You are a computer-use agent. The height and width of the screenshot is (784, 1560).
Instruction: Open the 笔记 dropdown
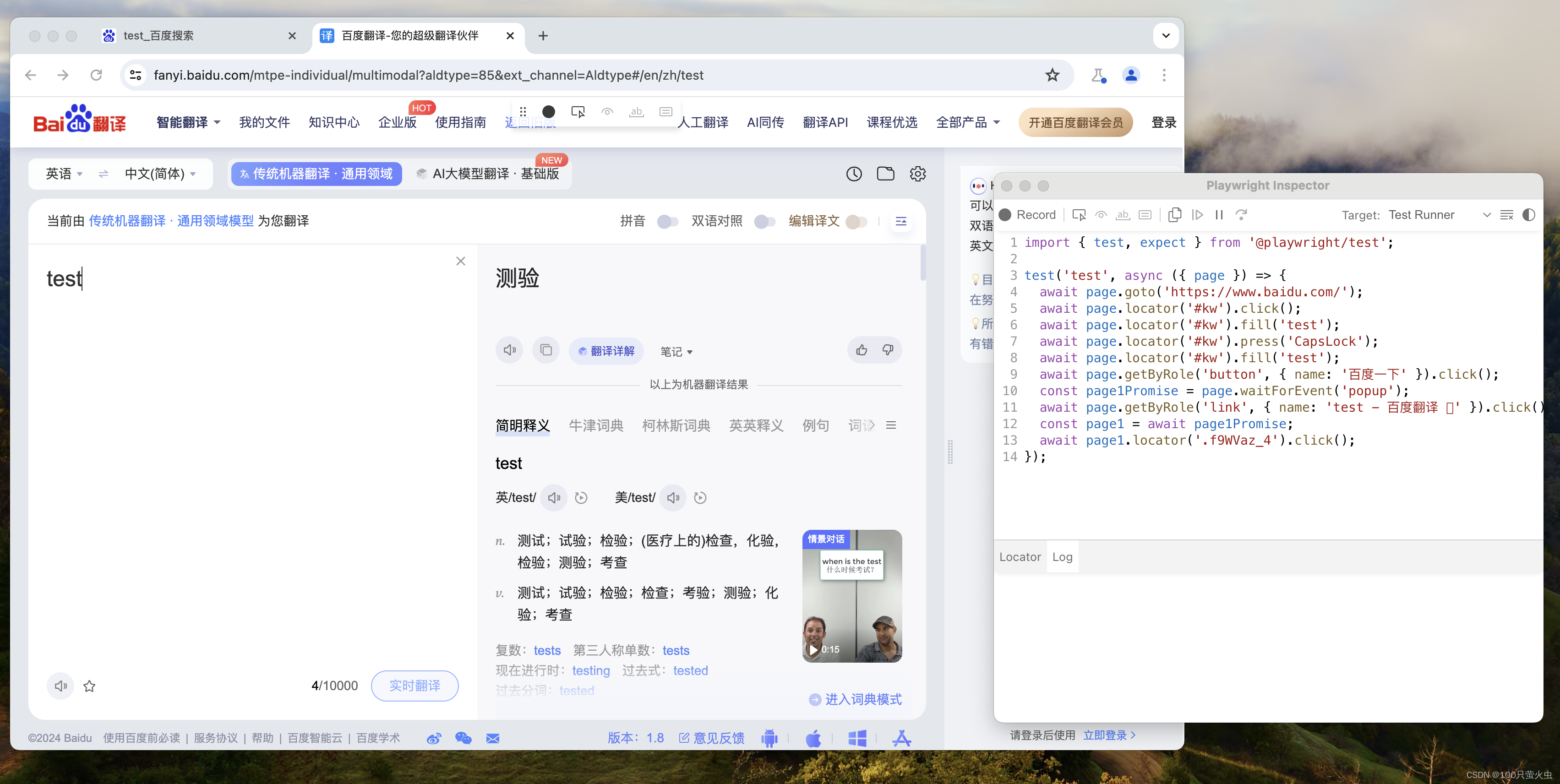[x=676, y=352]
